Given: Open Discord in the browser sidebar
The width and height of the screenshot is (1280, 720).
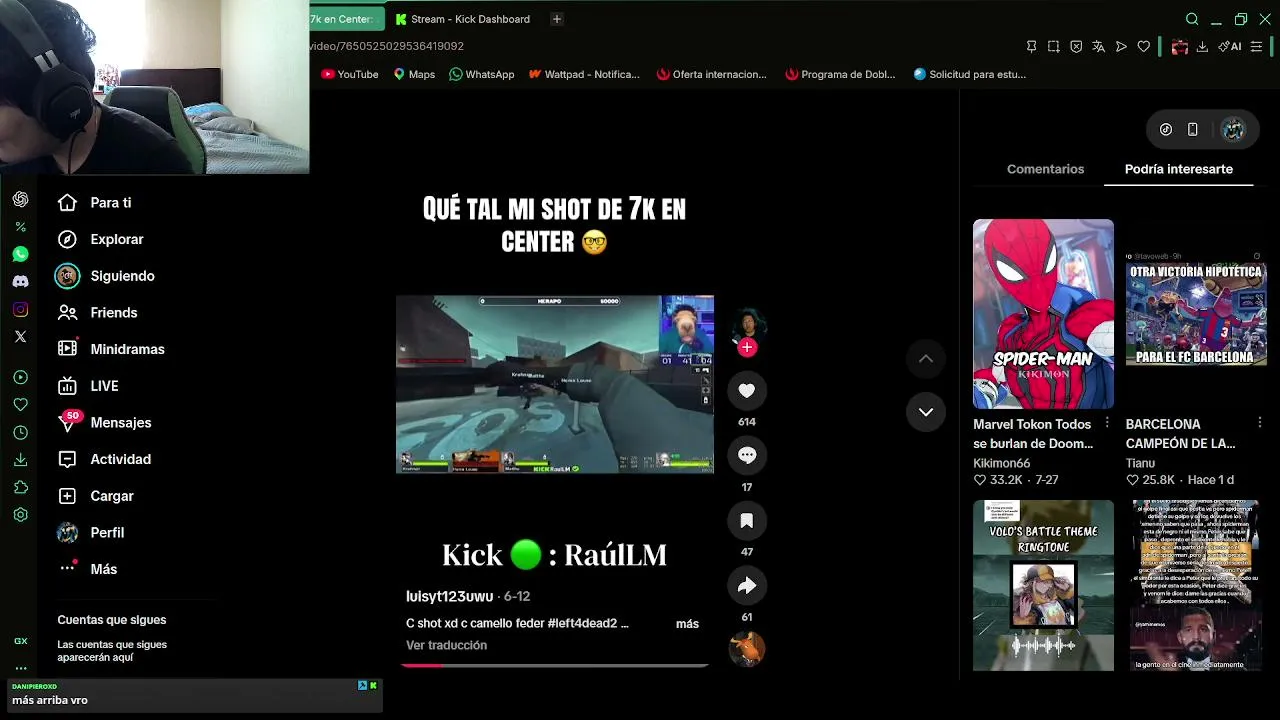Looking at the screenshot, I should point(20,282).
